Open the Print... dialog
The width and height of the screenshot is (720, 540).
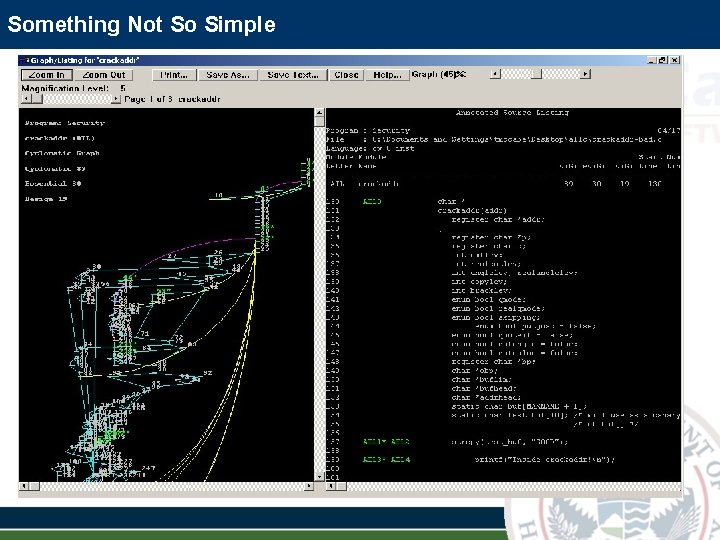click(174, 75)
